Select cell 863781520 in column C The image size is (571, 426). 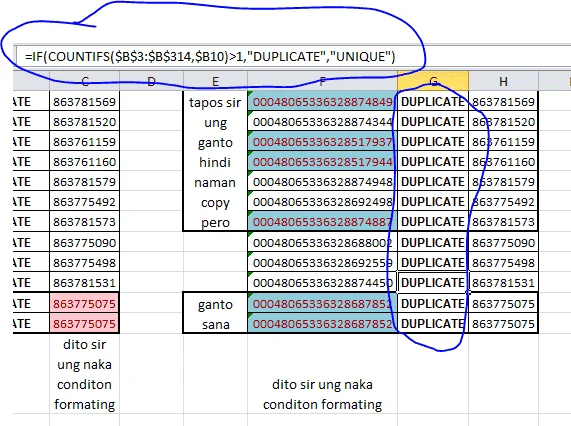tap(84, 121)
